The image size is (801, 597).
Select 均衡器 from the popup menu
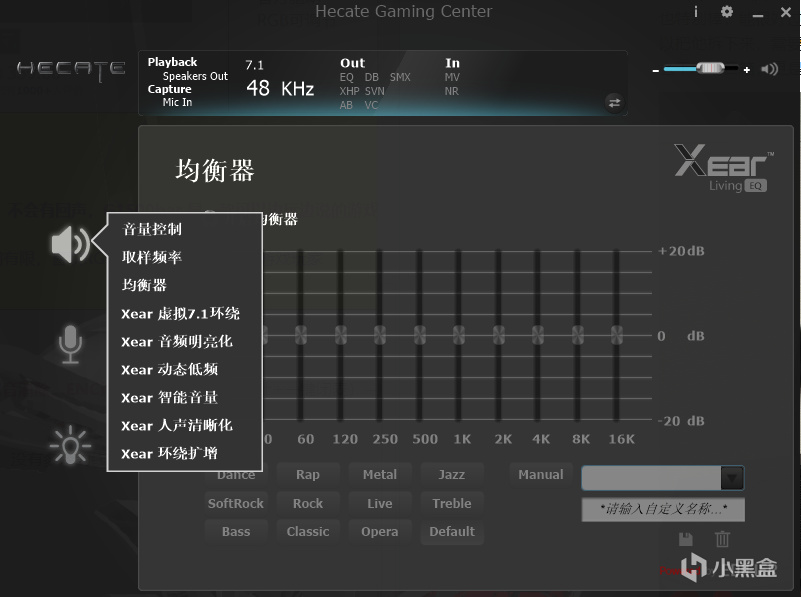(x=144, y=285)
